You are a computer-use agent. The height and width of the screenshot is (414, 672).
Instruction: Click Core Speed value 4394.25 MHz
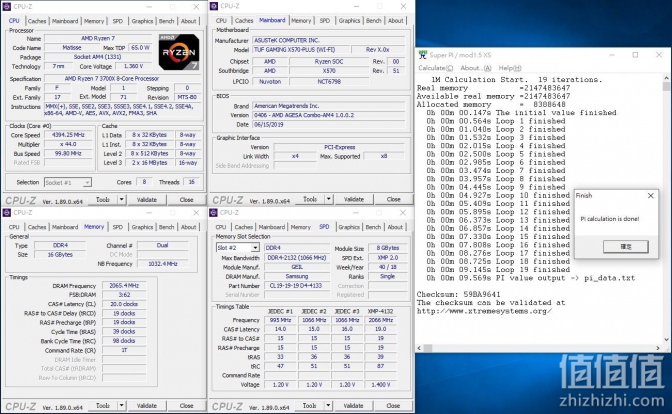tap(68, 135)
